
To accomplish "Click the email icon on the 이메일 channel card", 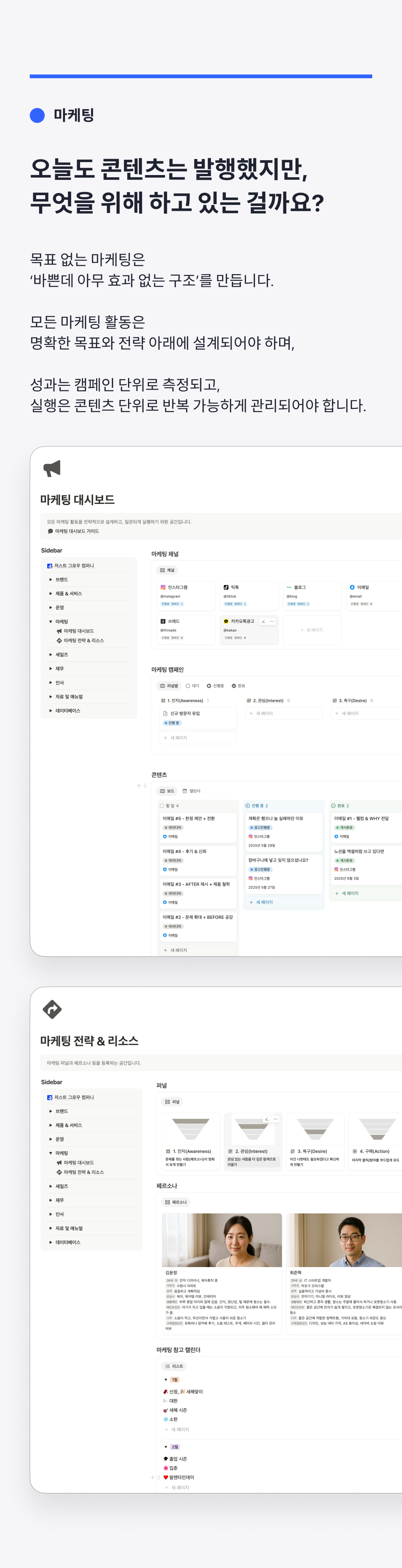I will pos(352,587).
